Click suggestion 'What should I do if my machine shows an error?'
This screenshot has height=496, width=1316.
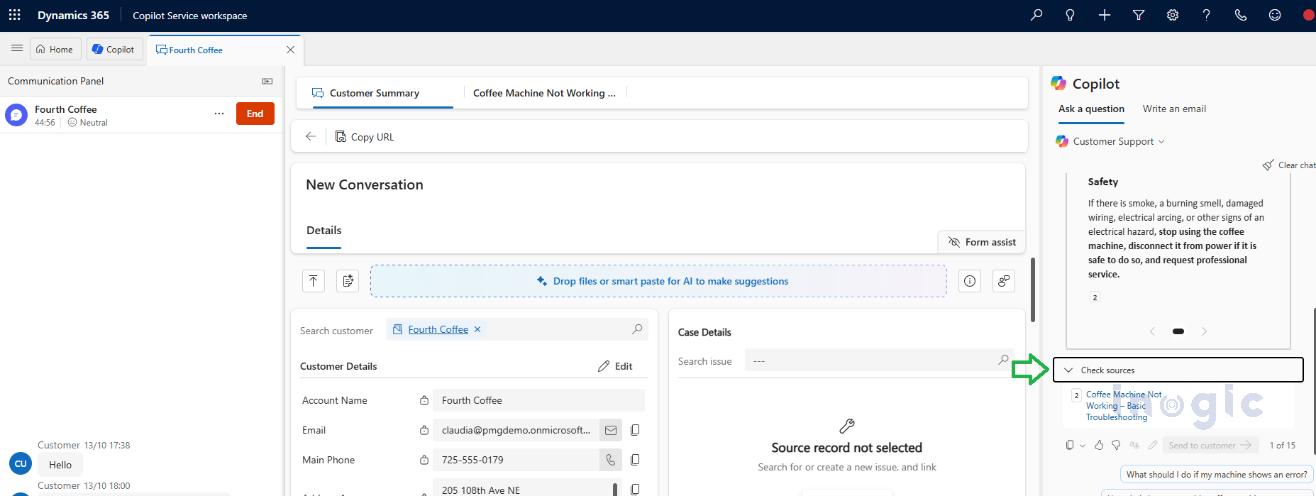point(1216,474)
